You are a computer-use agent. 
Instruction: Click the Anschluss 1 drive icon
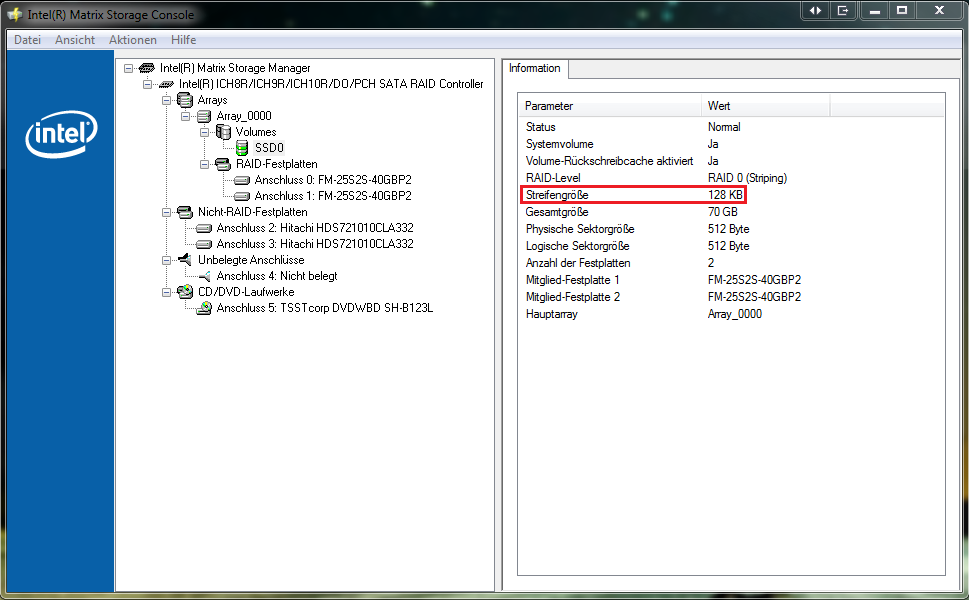pos(242,196)
